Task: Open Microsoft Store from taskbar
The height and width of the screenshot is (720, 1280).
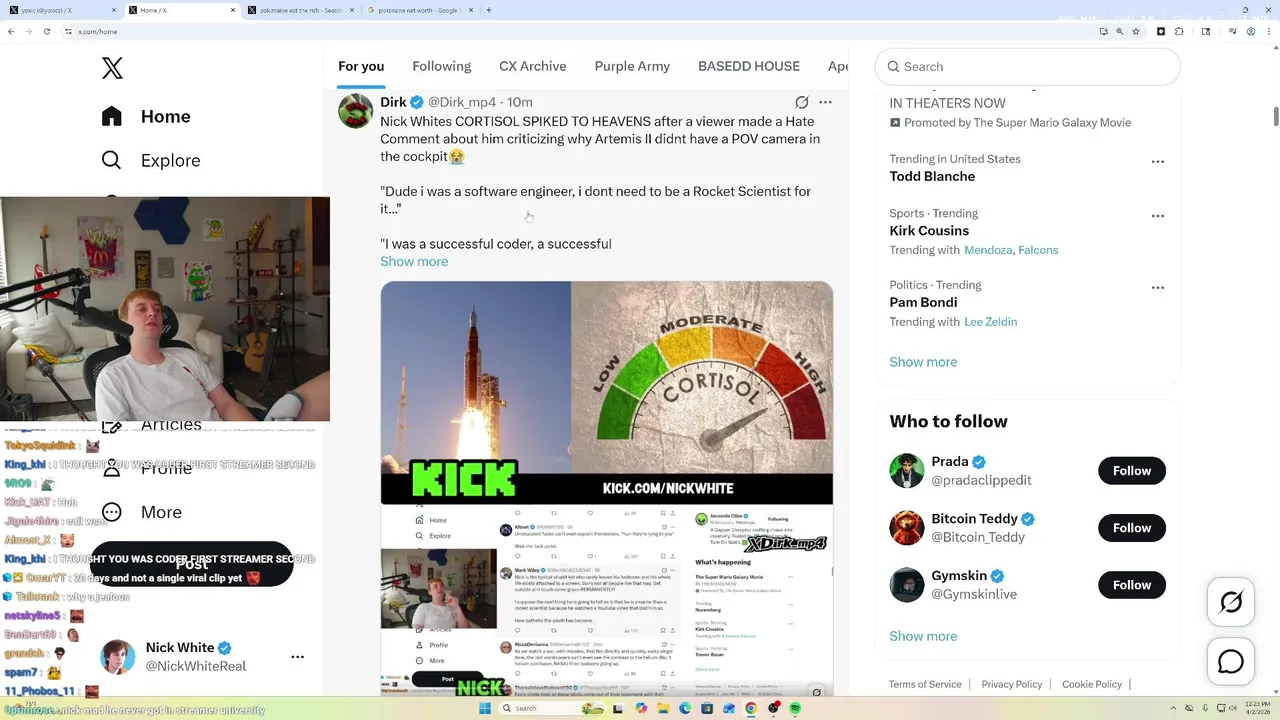Action: 707,708
